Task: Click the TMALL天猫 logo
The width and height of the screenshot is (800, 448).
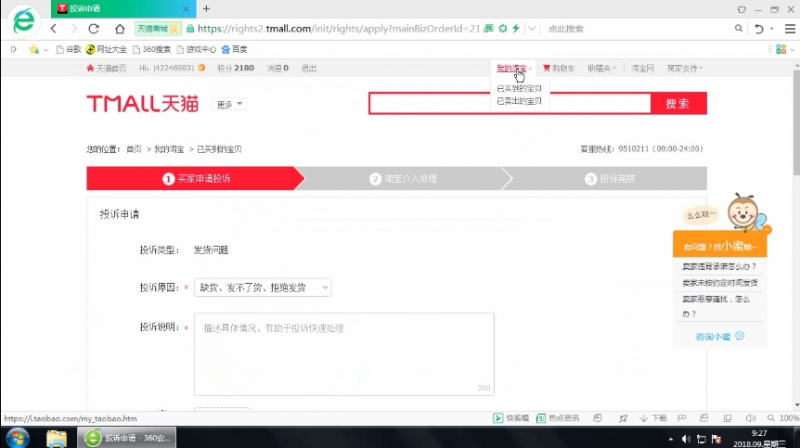Action: [x=142, y=104]
